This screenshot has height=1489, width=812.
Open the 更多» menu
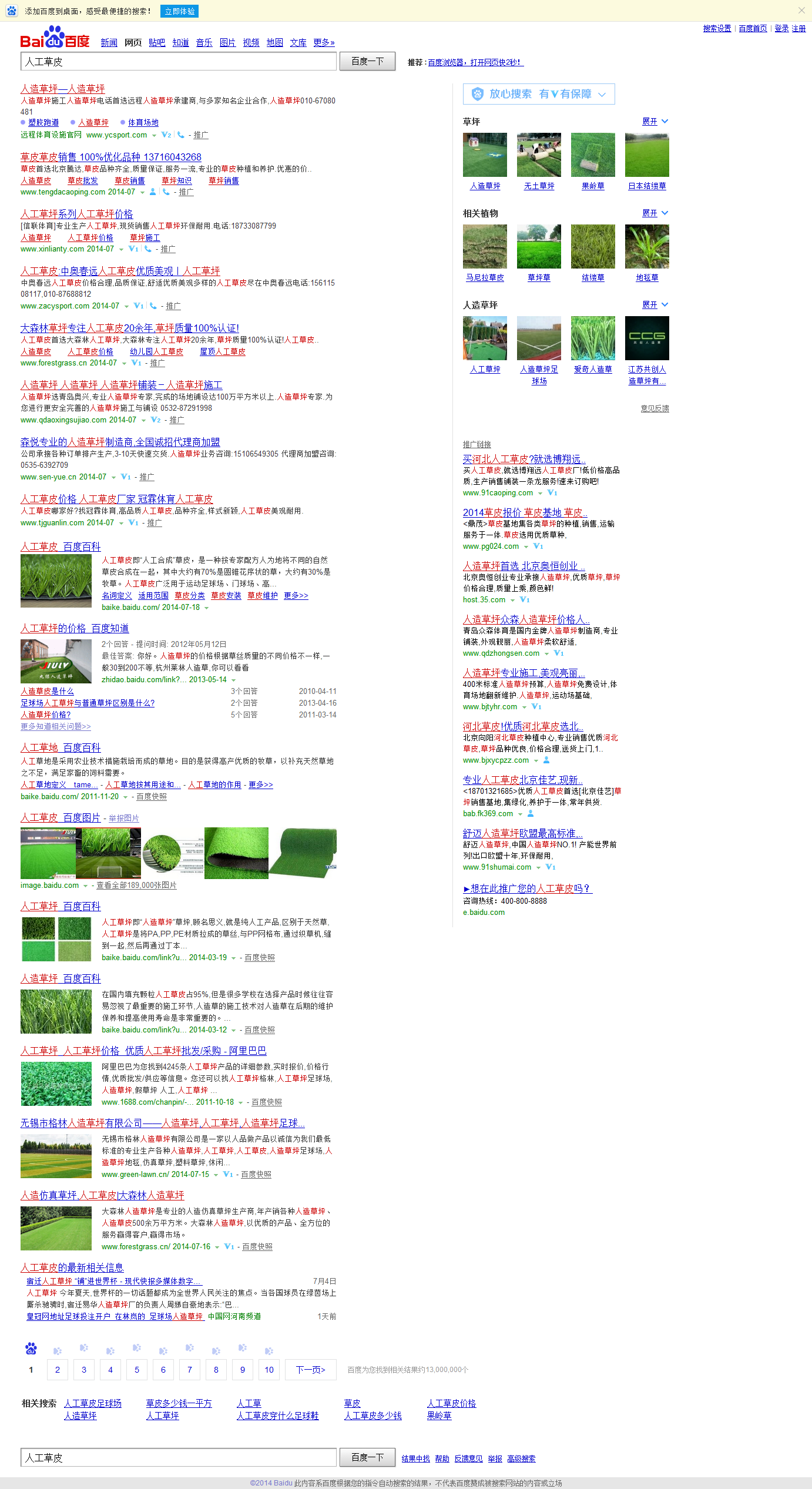point(324,43)
